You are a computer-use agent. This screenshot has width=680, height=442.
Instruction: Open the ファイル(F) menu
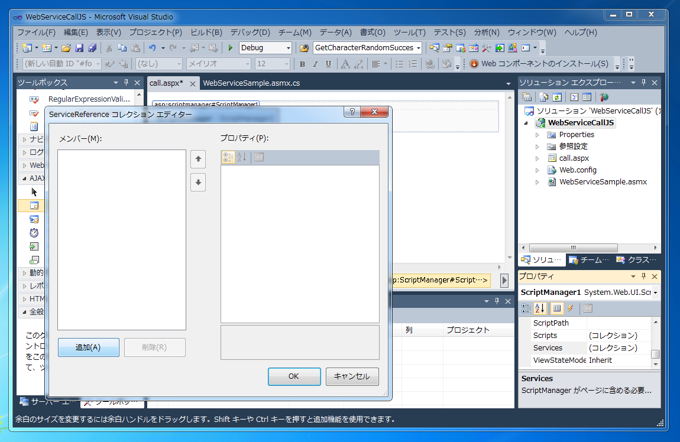pyautogui.click(x=36, y=33)
